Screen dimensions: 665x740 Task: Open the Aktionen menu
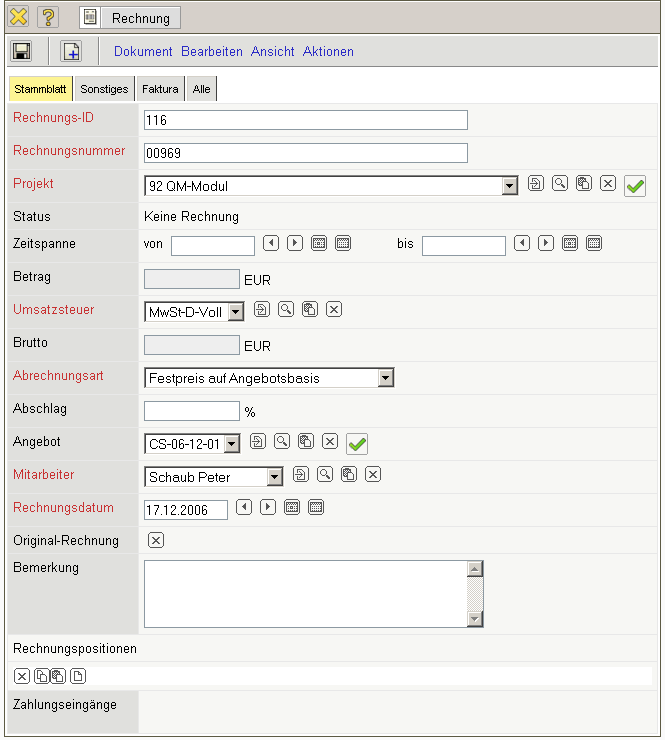point(328,51)
